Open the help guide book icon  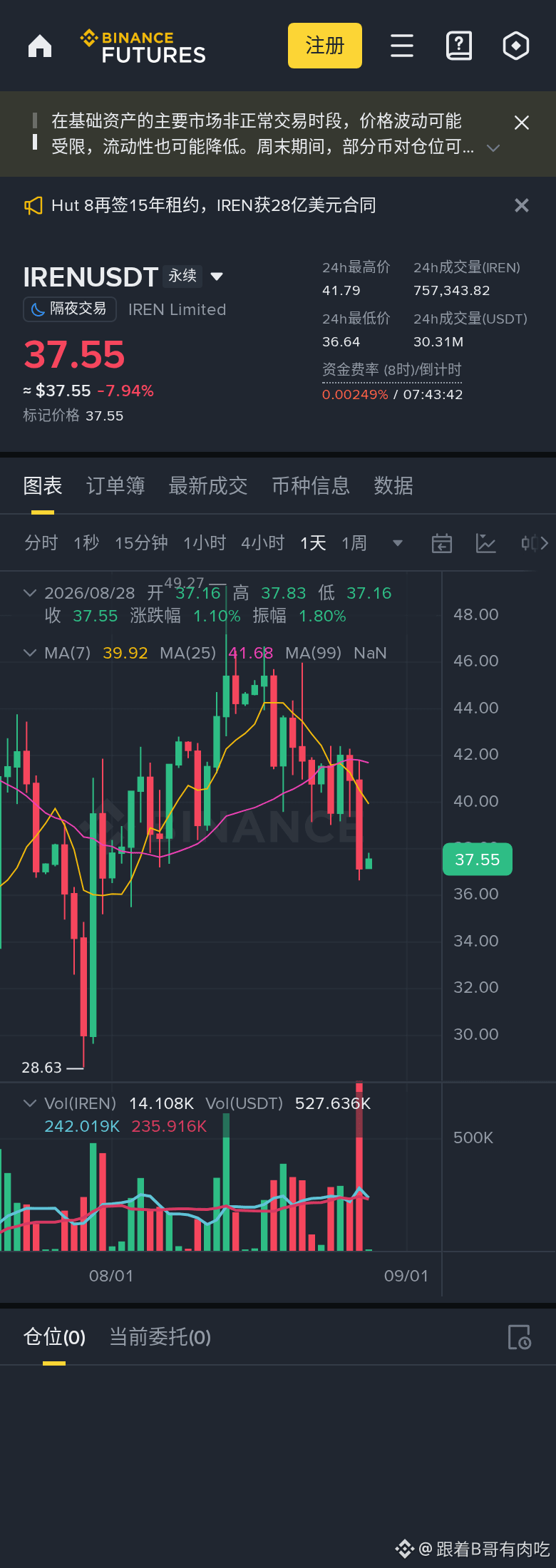(x=459, y=46)
